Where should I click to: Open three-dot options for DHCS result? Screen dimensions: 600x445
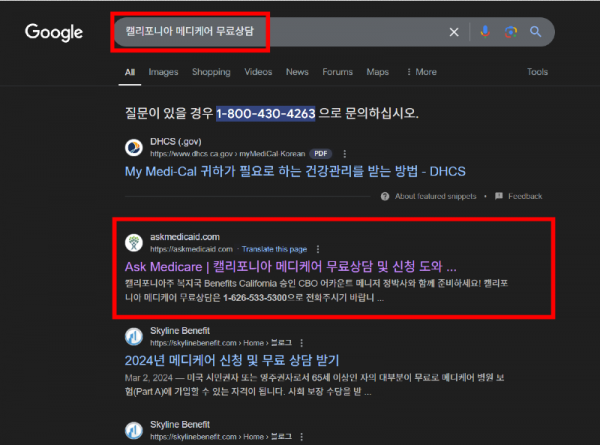tap(344, 154)
